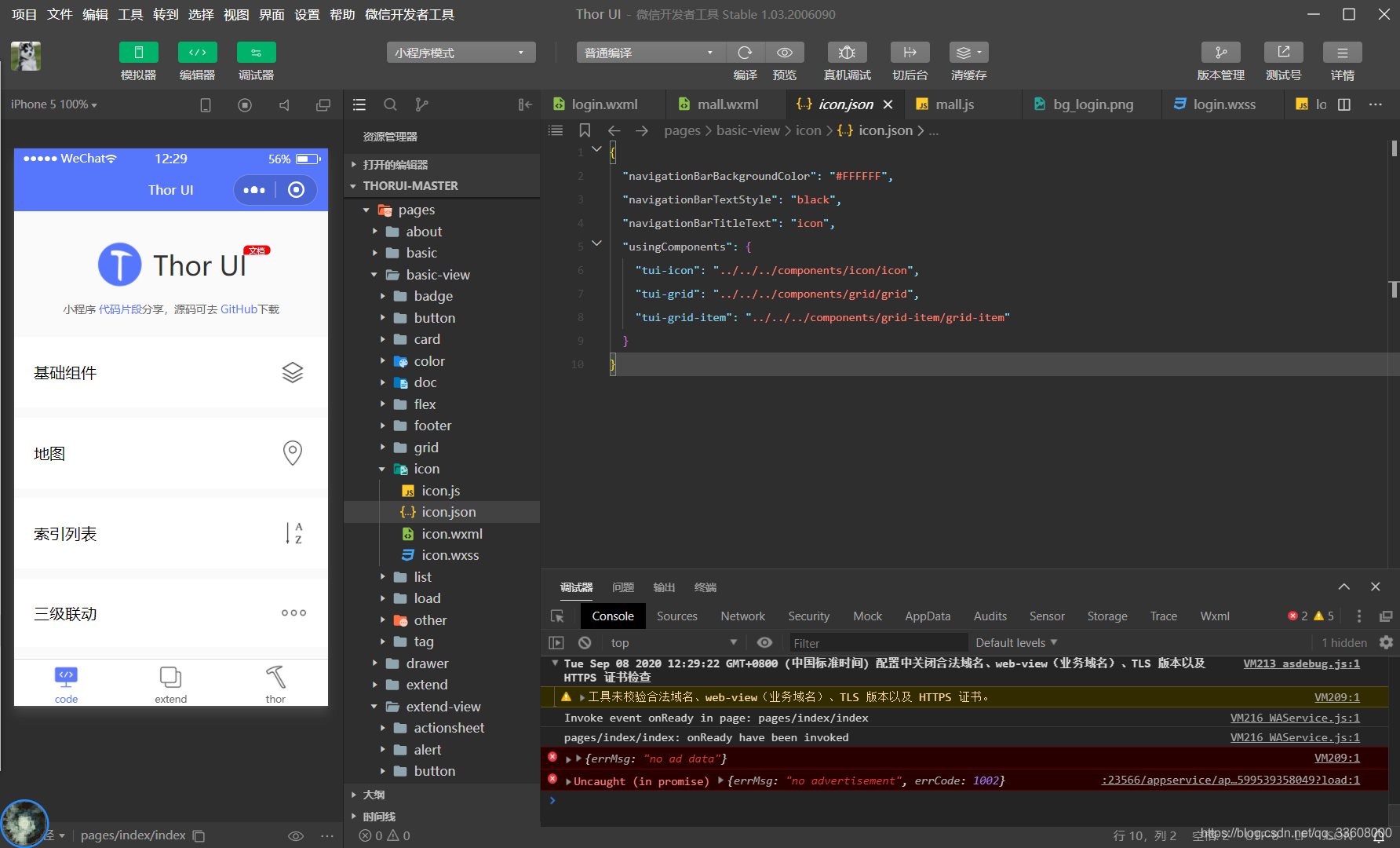Open the file explorer list icon

coord(359,104)
